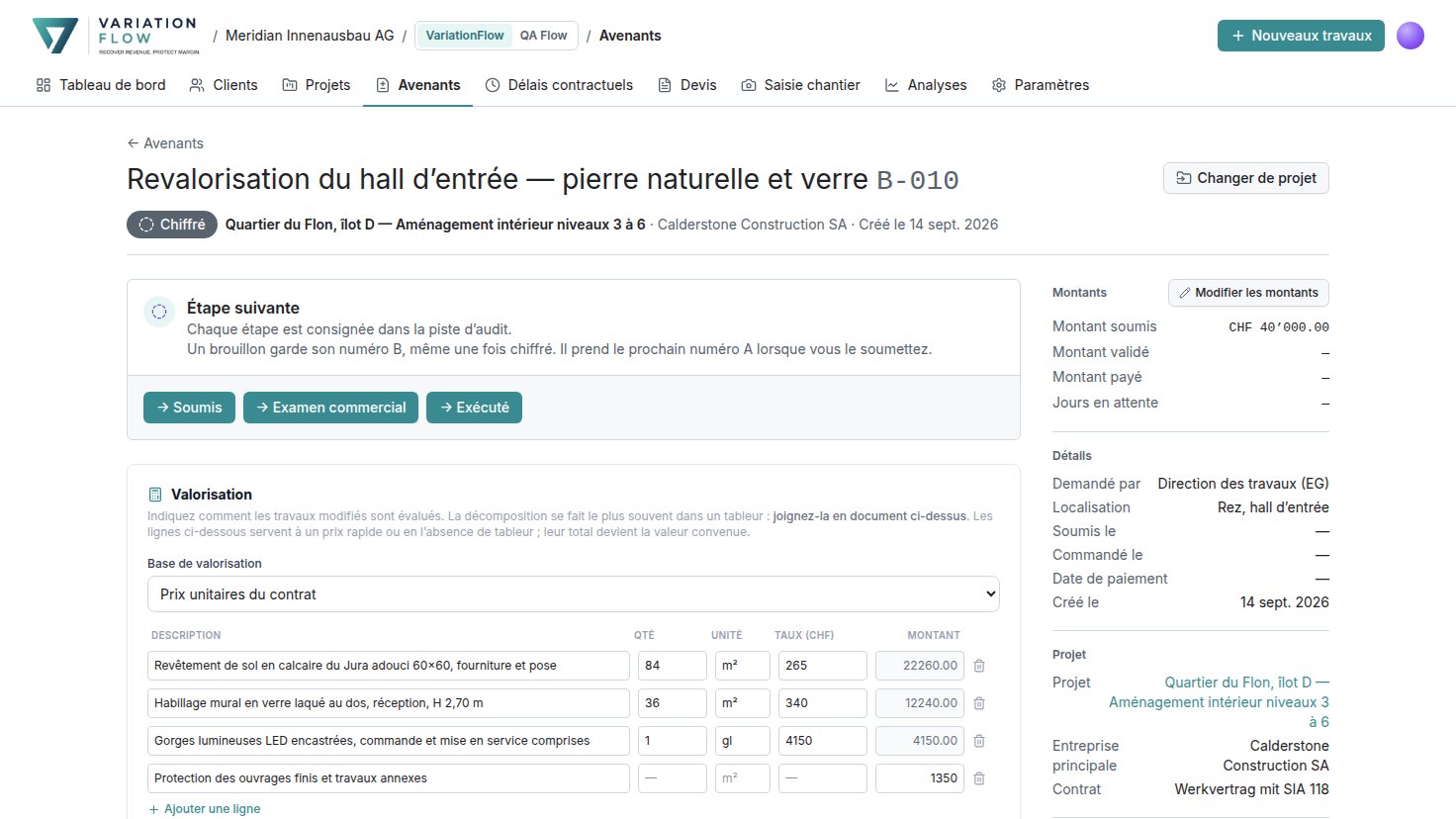Switch to the Projets tab
This screenshot has width=1456, height=819.
[317, 85]
